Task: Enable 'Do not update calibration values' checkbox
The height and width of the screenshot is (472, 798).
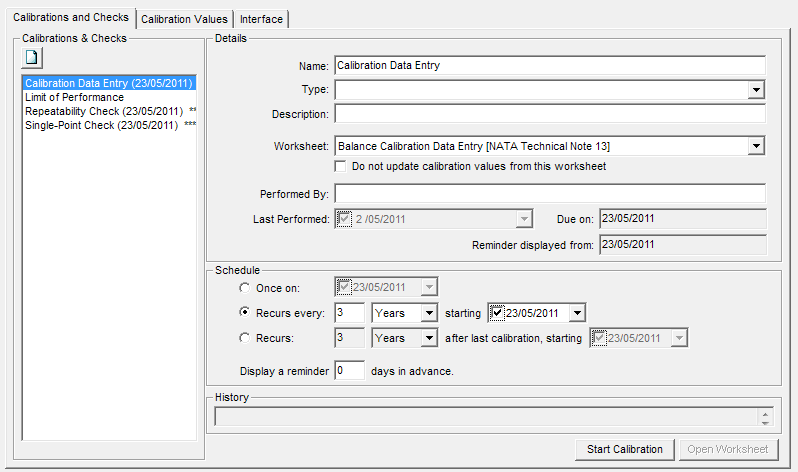Action: tap(341, 166)
